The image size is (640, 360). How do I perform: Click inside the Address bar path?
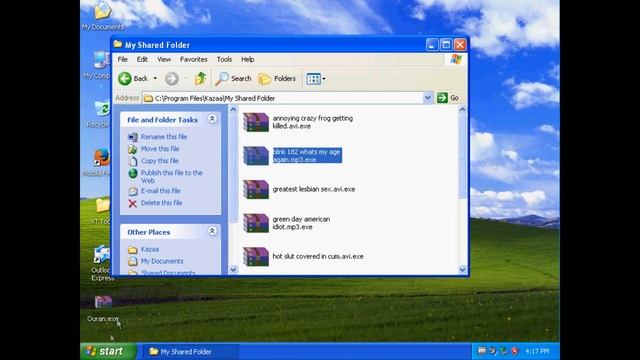coord(282,98)
